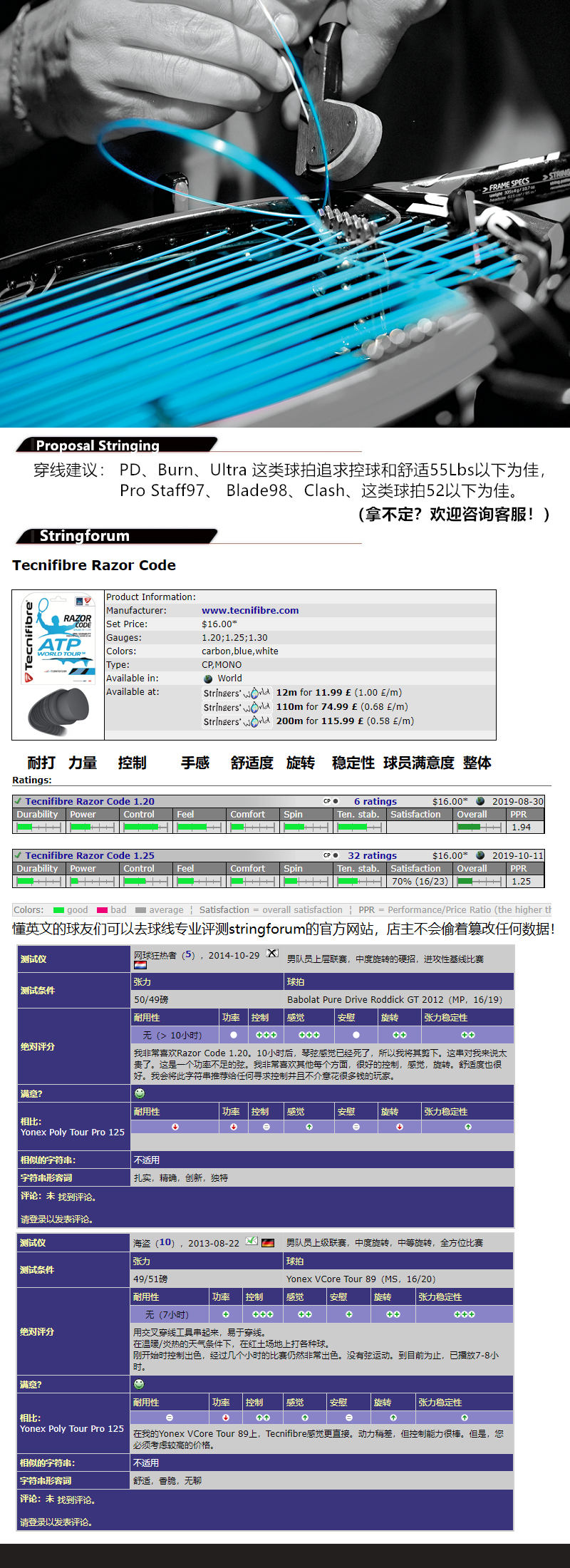The width and height of the screenshot is (570, 1568).
Task: Click the Proposal Stringing heading banner
Action: (116, 445)
